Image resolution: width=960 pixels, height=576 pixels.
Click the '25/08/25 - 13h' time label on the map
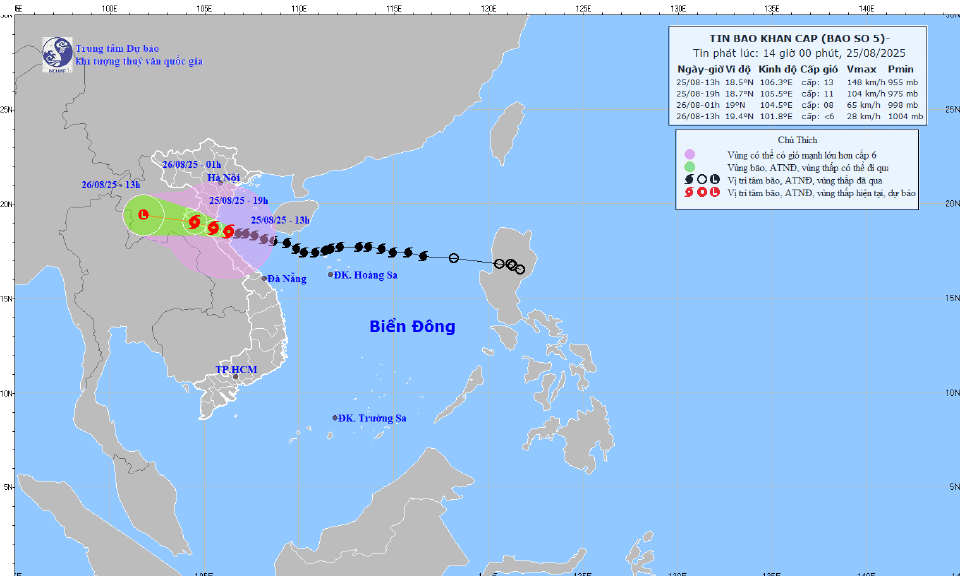[x=280, y=220]
